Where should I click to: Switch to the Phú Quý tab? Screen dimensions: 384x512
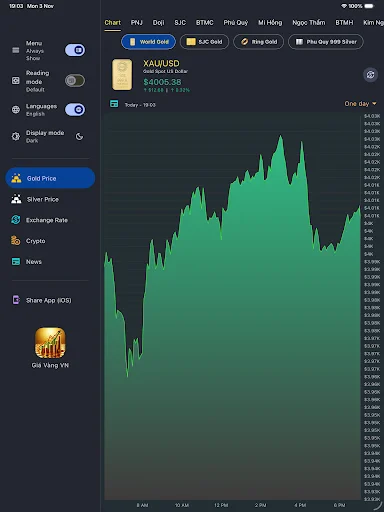[x=236, y=23]
